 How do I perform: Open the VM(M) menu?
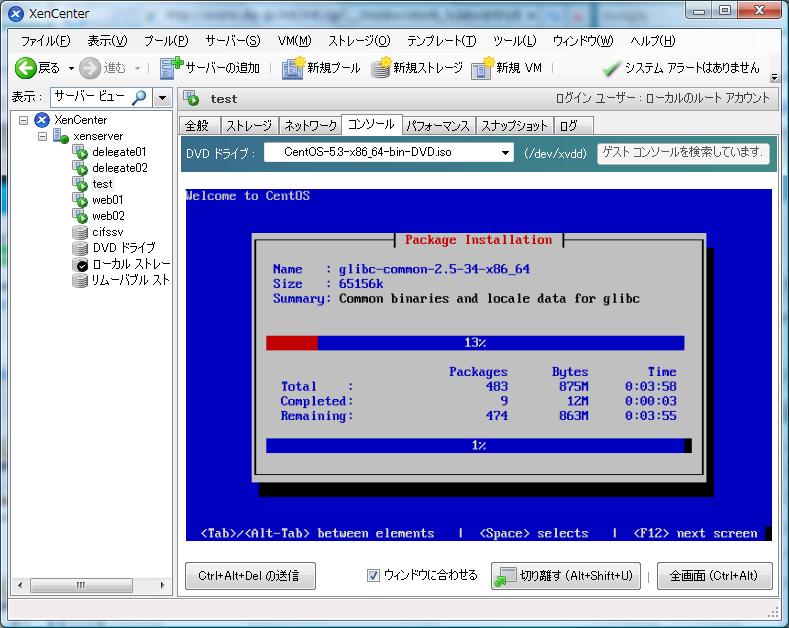tap(294, 41)
